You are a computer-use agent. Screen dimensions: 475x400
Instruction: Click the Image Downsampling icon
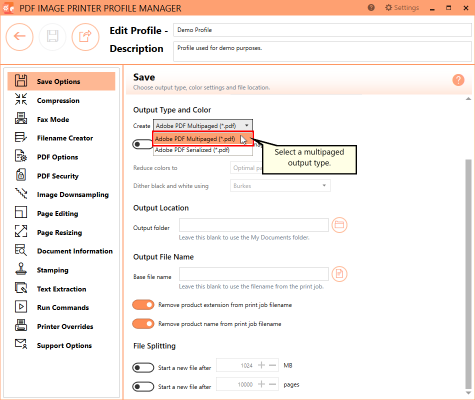tap(21, 194)
